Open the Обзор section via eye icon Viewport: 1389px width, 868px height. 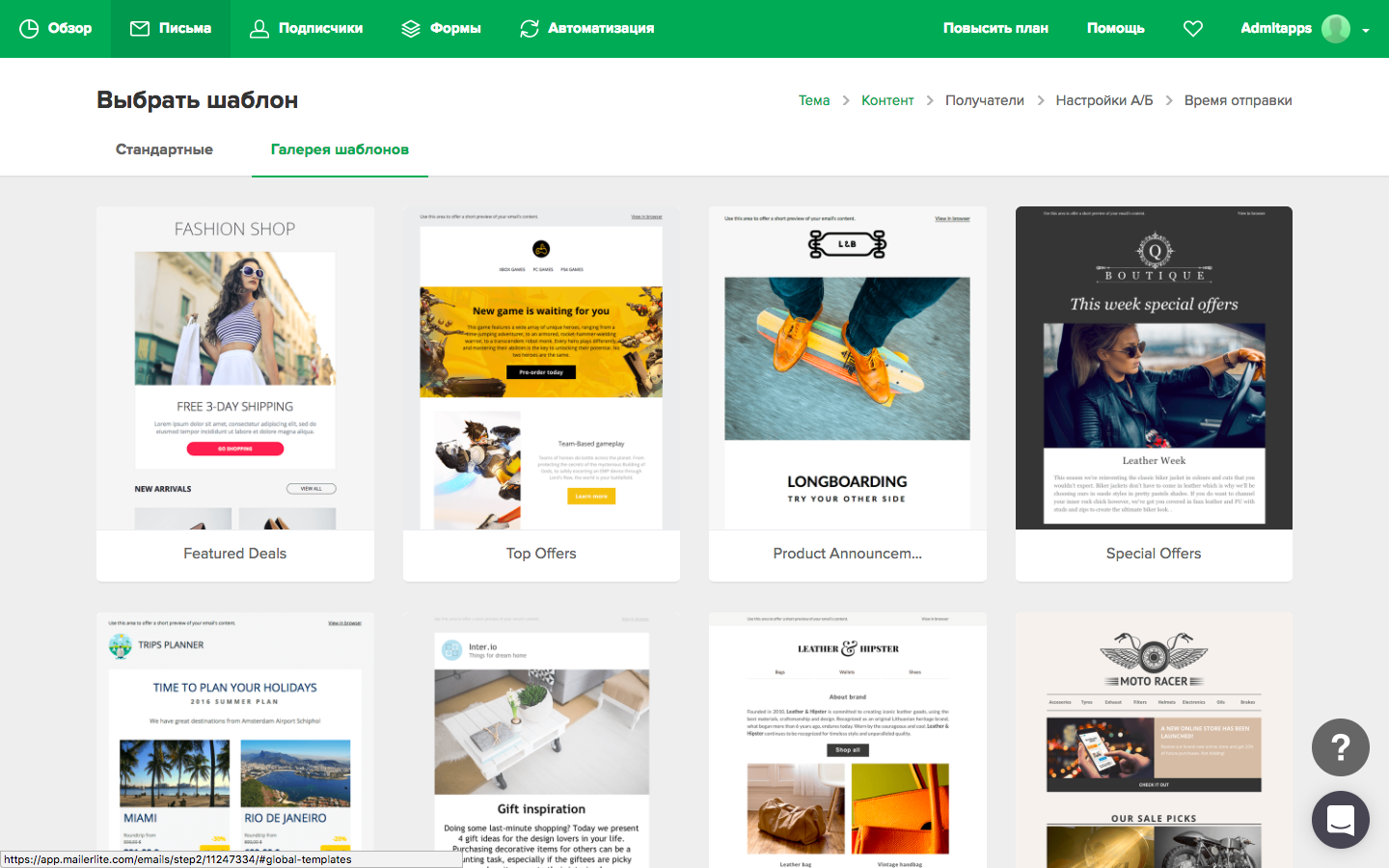click(x=30, y=28)
